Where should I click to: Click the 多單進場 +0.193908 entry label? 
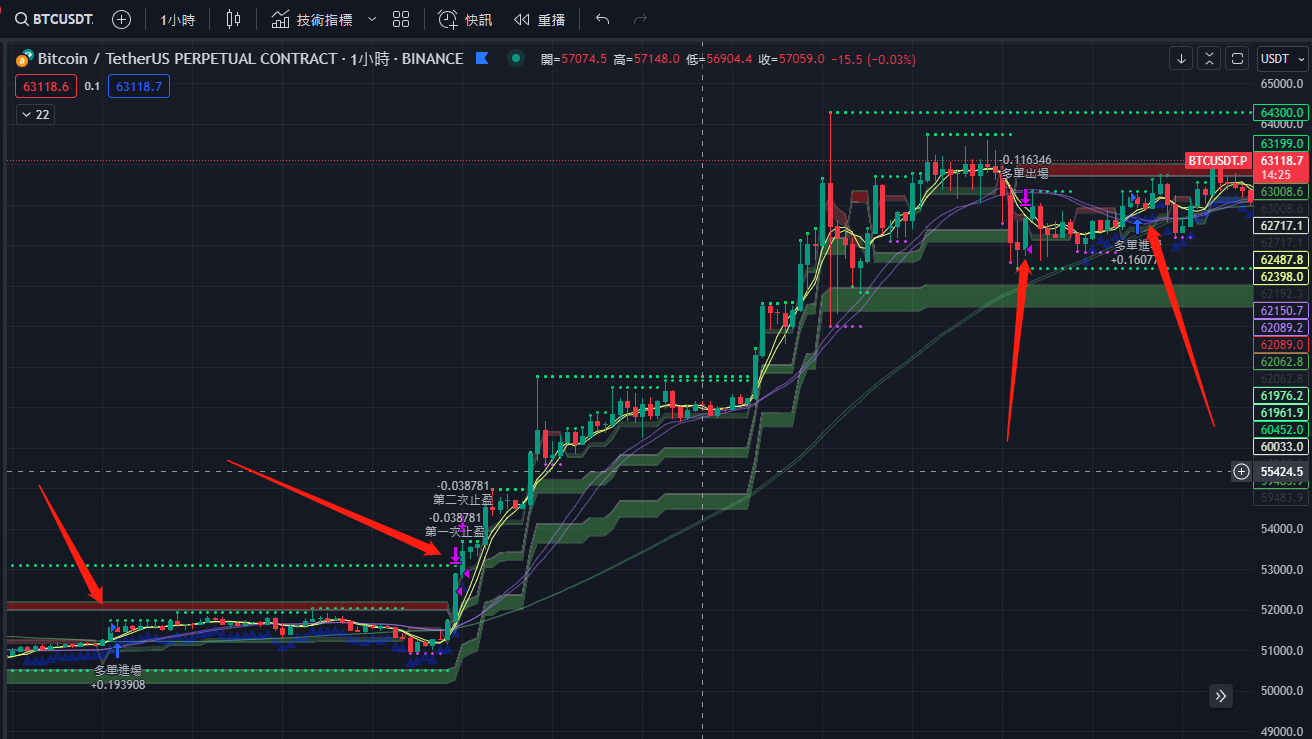click(x=118, y=678)
